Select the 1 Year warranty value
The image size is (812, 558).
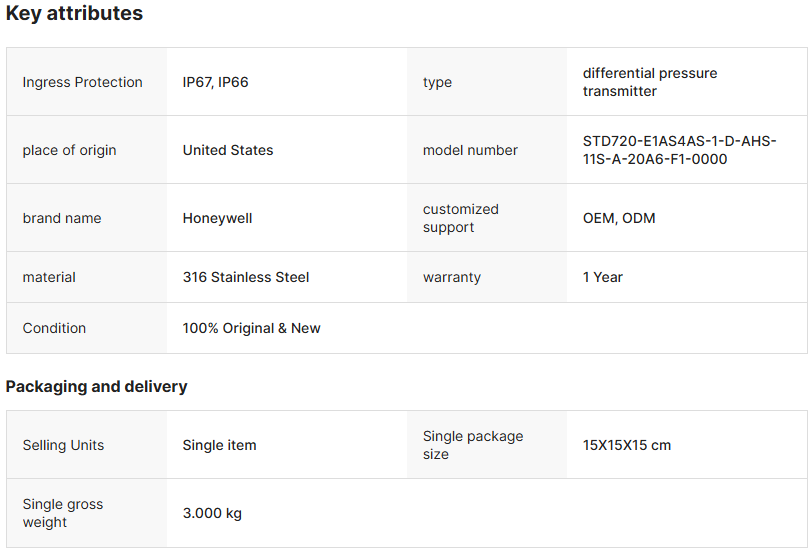(x=602, y=277)
